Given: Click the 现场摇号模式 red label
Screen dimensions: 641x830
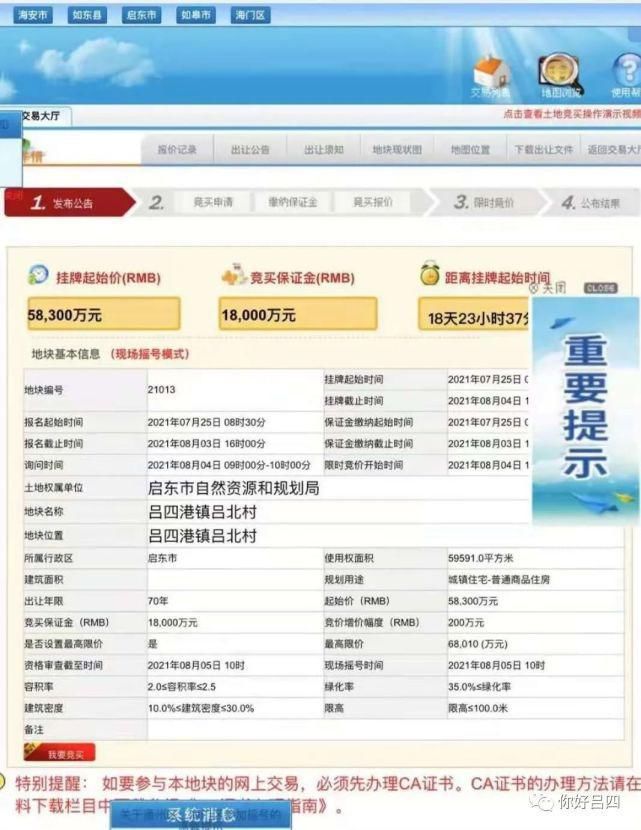Looking at the screenshot, I should tap(150, 354).
